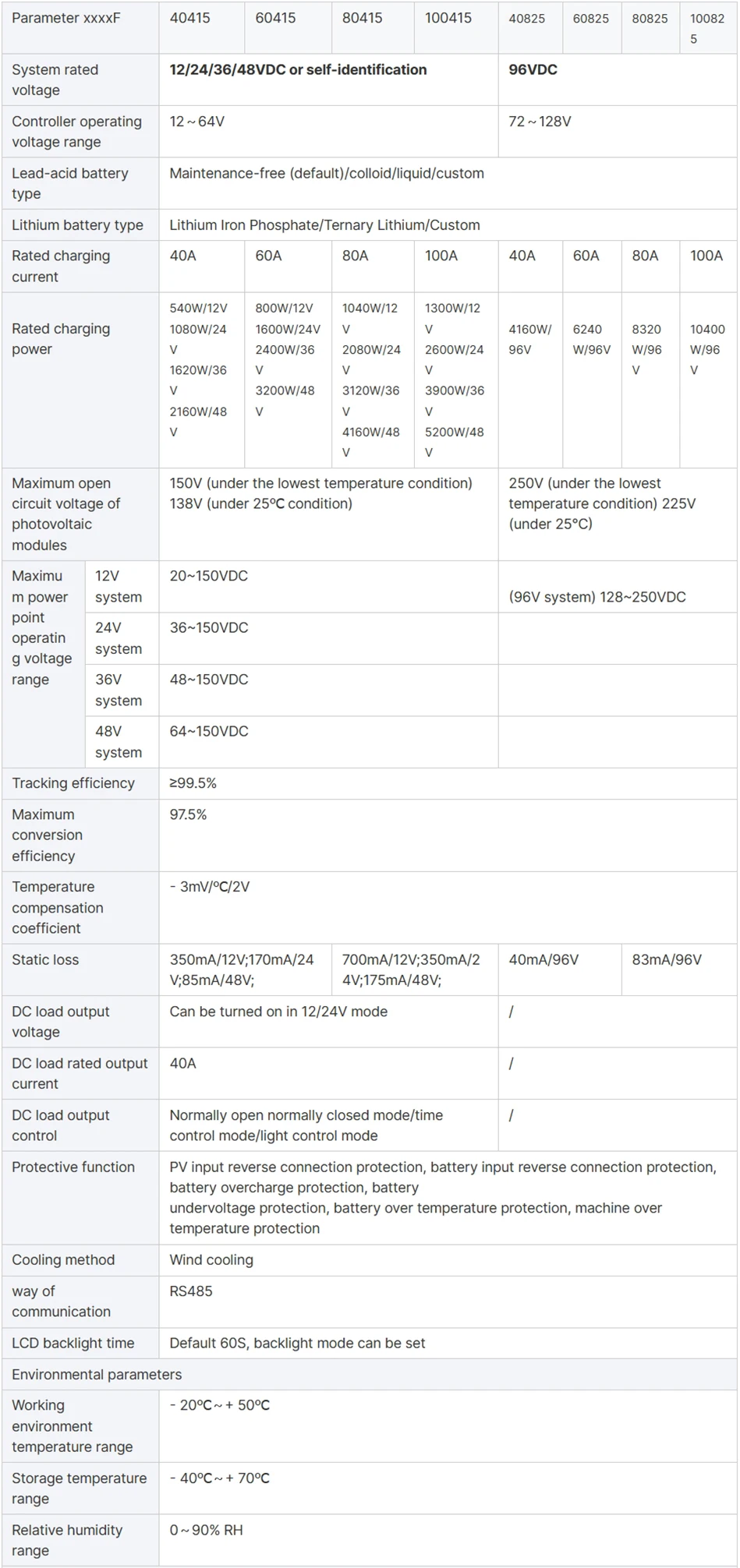Viewport: 740px width, 1568px height.
Task: Click the 20~150VDC 12V system value
Action: (x=209, y=576)
